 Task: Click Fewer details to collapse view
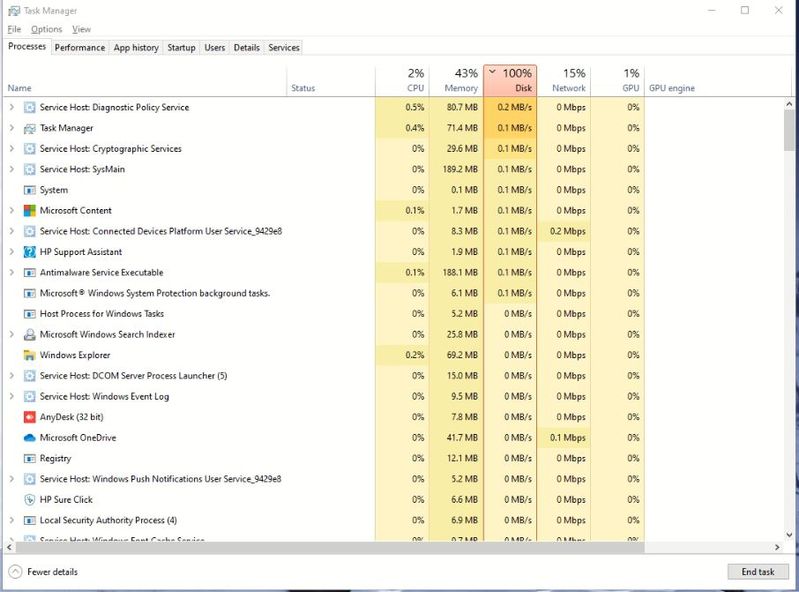click(44, 572)
